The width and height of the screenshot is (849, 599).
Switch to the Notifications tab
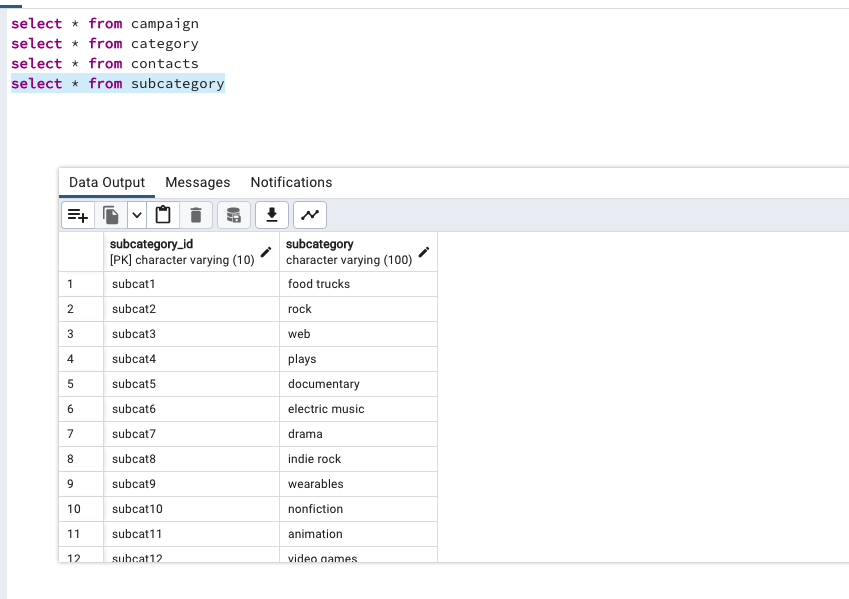pos(291,182)
